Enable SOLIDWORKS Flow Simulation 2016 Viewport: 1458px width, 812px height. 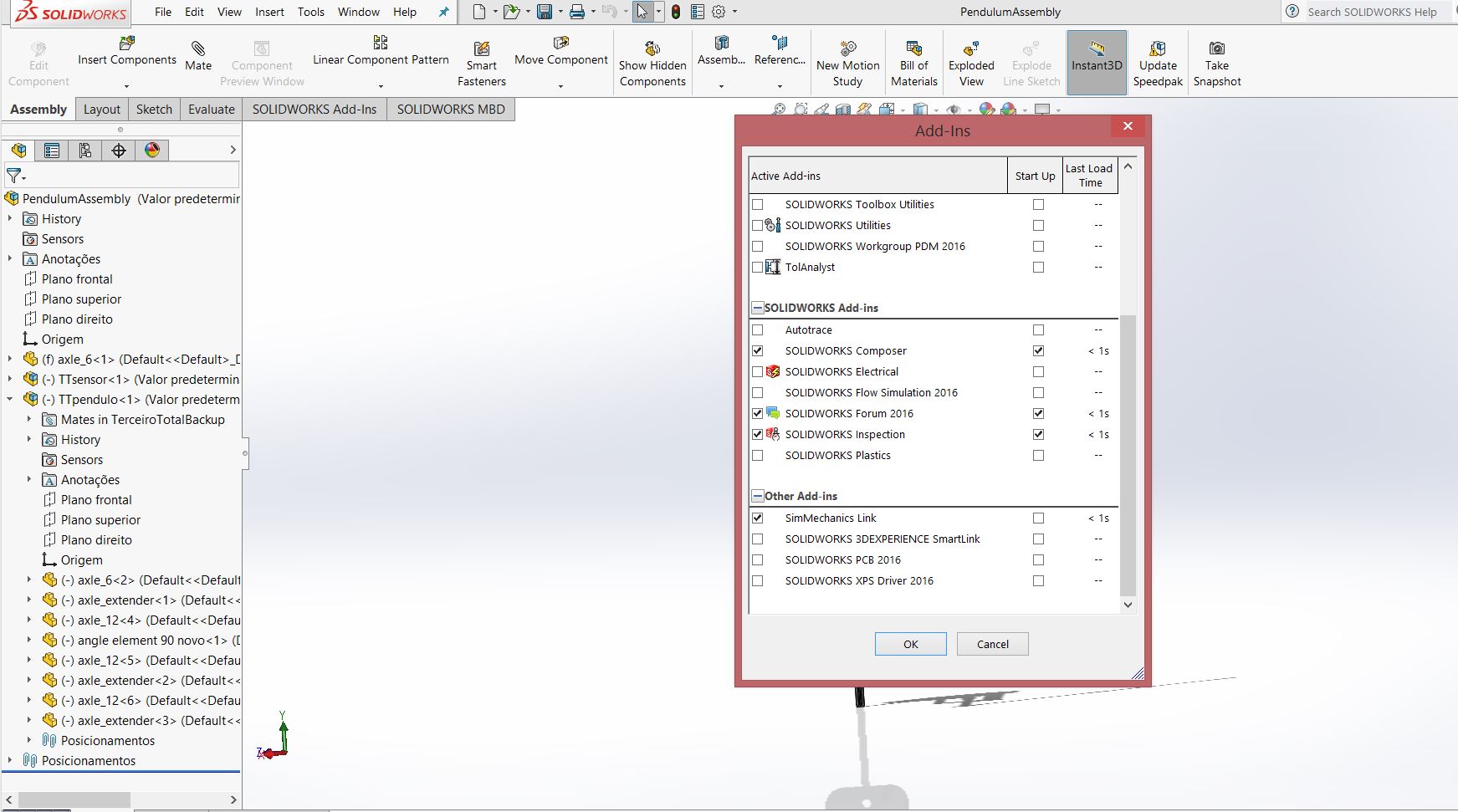pyautogui.click(x=758, y=392)
